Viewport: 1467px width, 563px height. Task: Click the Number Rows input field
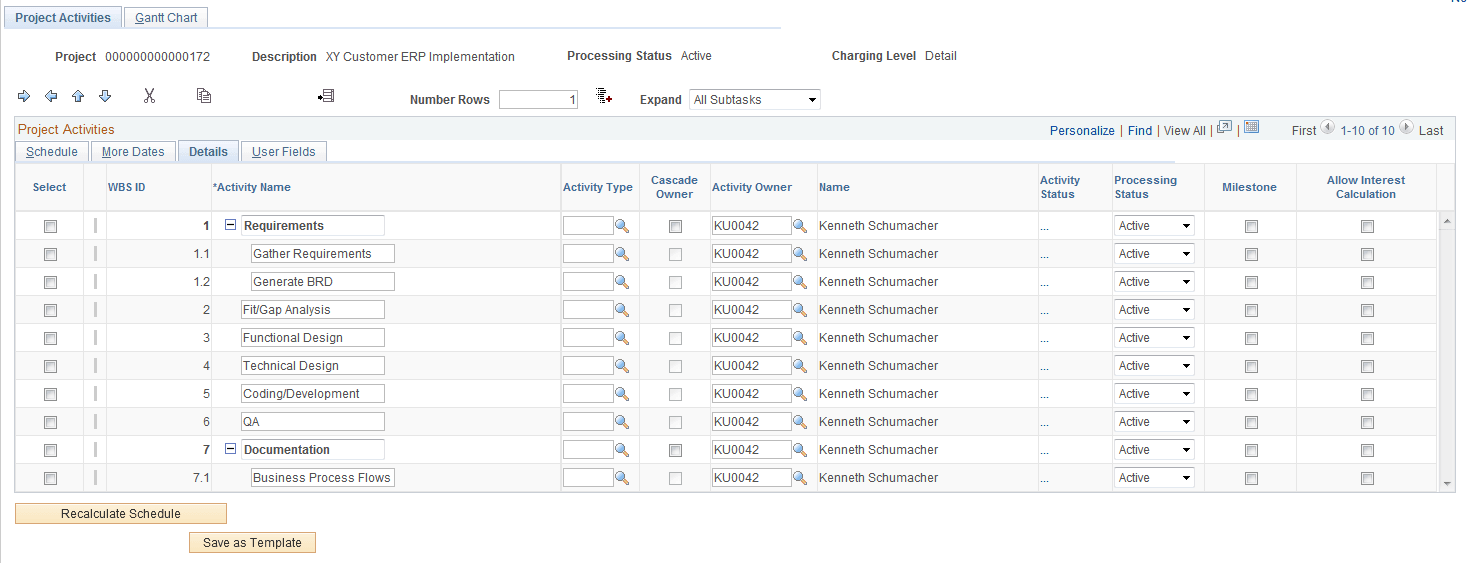click(538, 100)
